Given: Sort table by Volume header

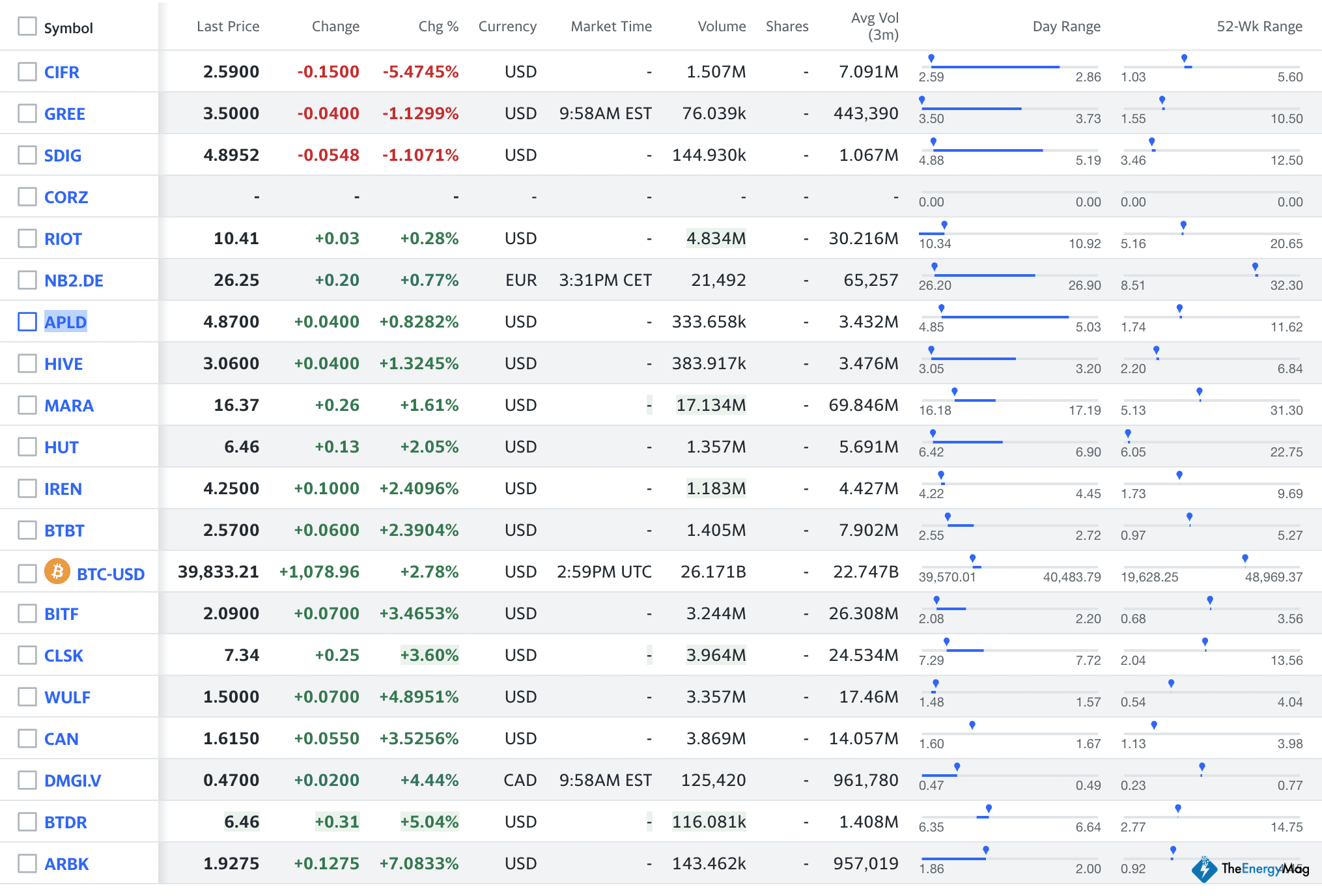Looking at the screenshot, I should coord(721,27).
